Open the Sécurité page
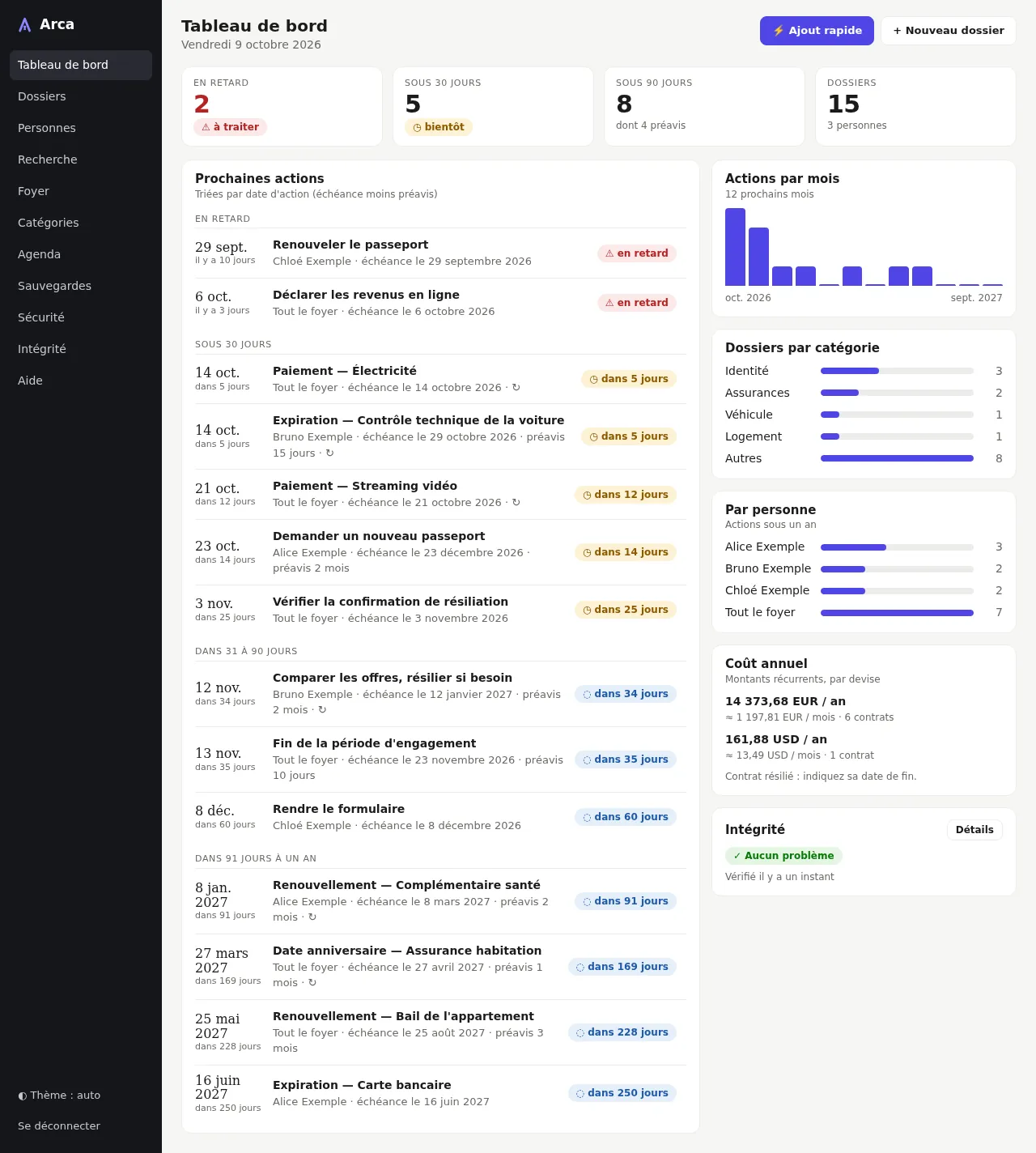Screen dimensions: 1036x1153 (x=81, y=317)
